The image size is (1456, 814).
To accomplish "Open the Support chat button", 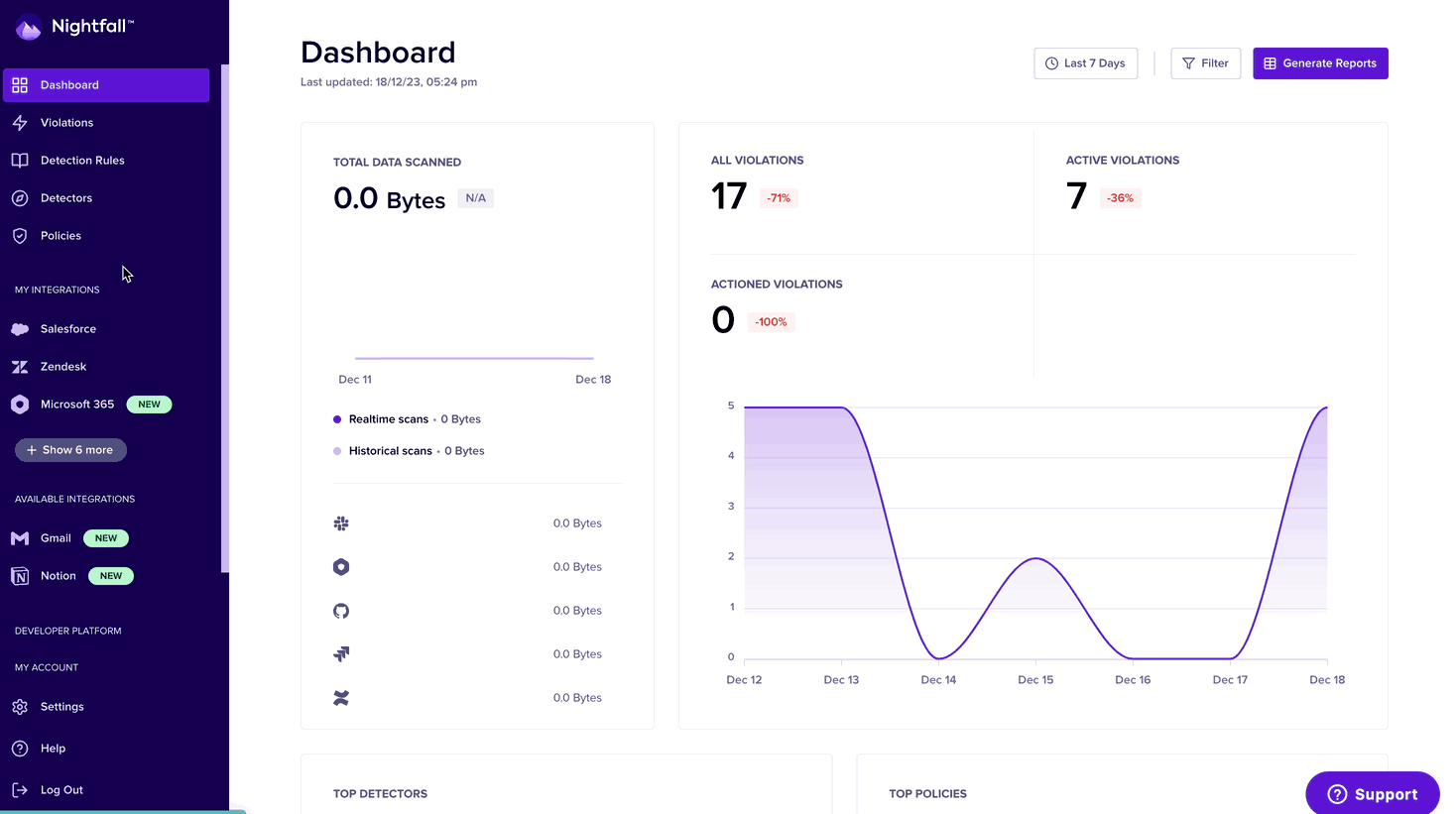I will [x=1373, y=794].
